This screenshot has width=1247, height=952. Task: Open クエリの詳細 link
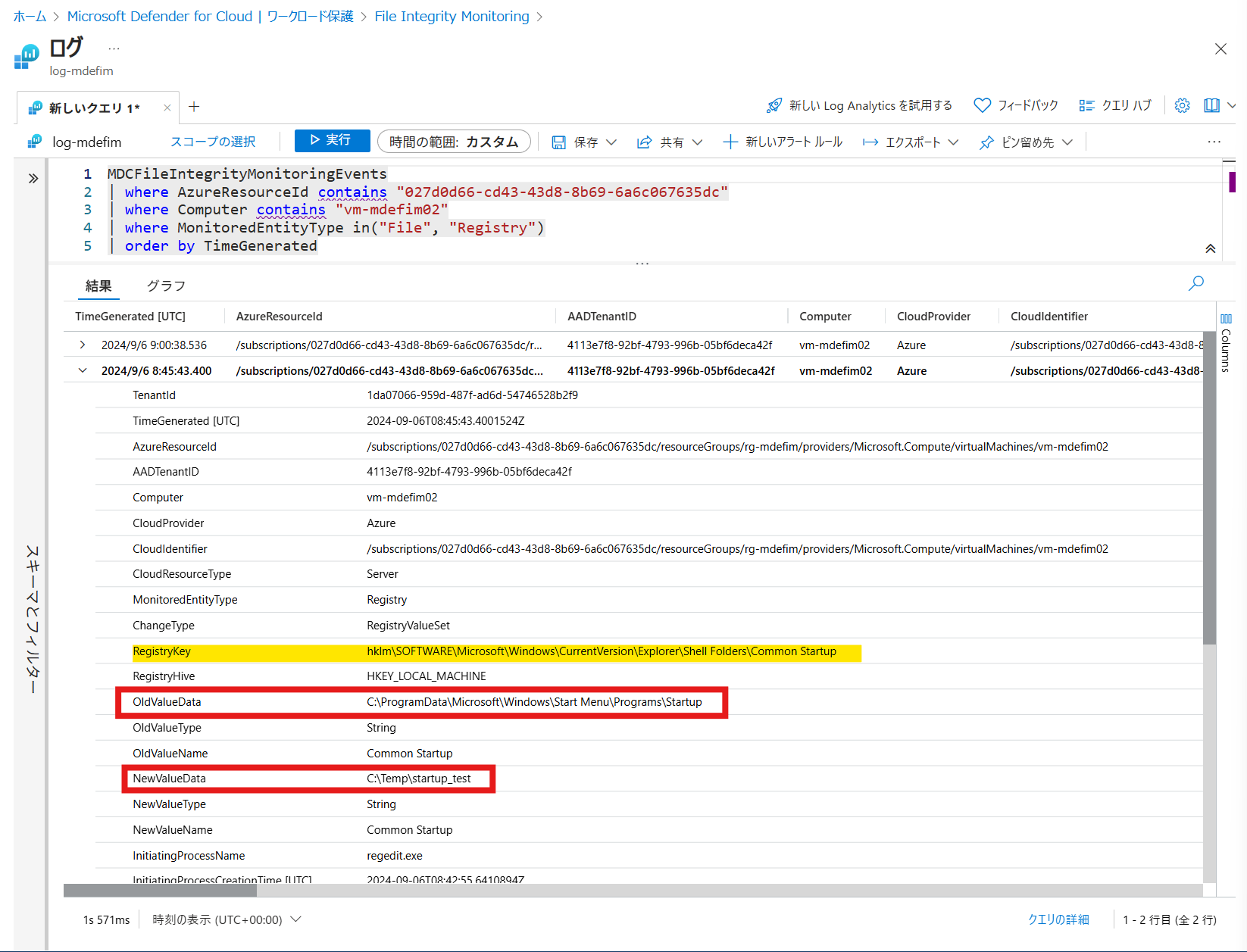point(1058,919)
